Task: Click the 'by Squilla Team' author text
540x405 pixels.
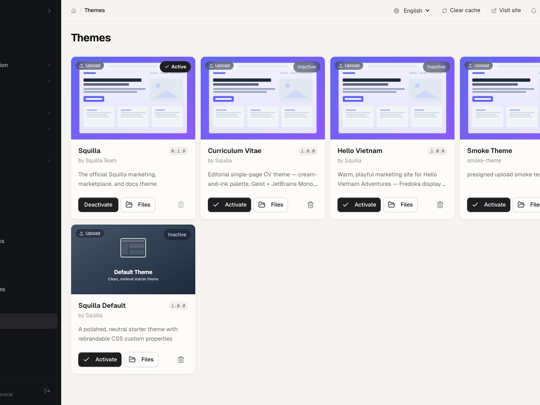Action: [x=97, y=160]
